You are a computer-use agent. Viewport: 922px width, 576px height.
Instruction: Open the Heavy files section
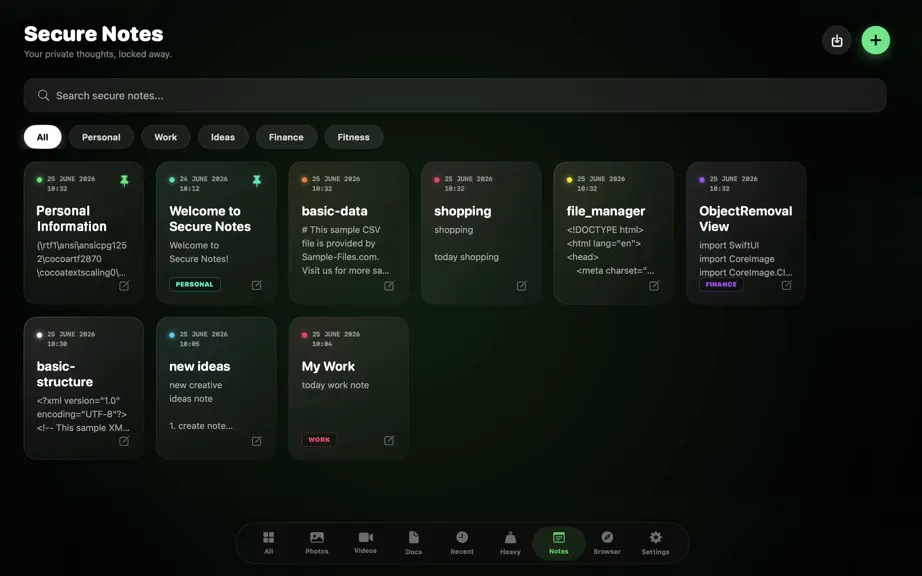click(510, 542)
